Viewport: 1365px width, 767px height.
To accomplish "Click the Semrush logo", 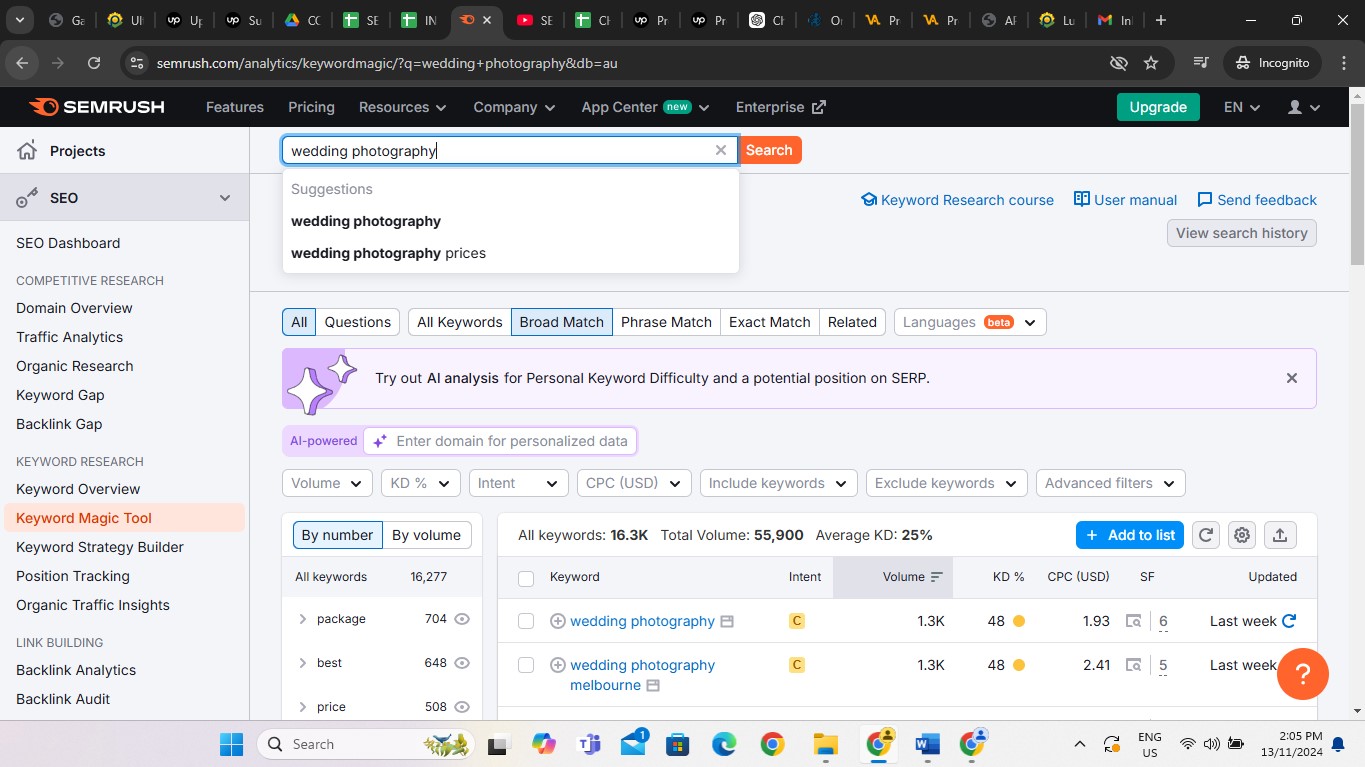I will click(x=96, y=107).
